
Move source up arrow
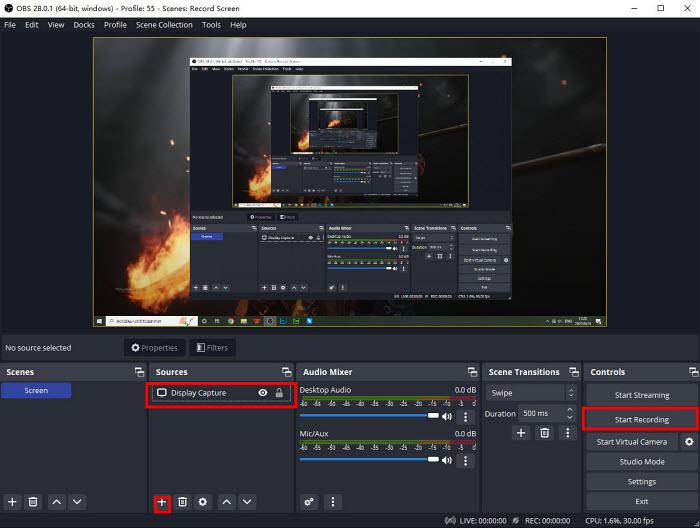[x=227, y=502]
